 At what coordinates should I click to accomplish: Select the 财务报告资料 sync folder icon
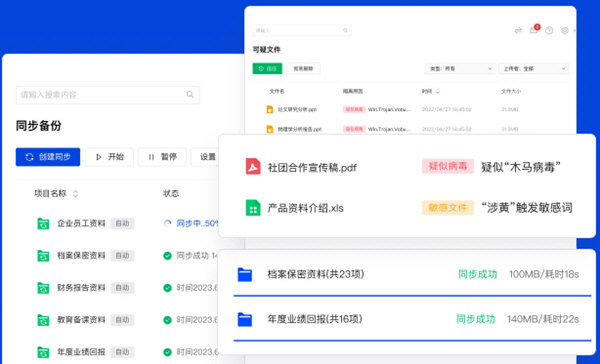tap(43, 288)
